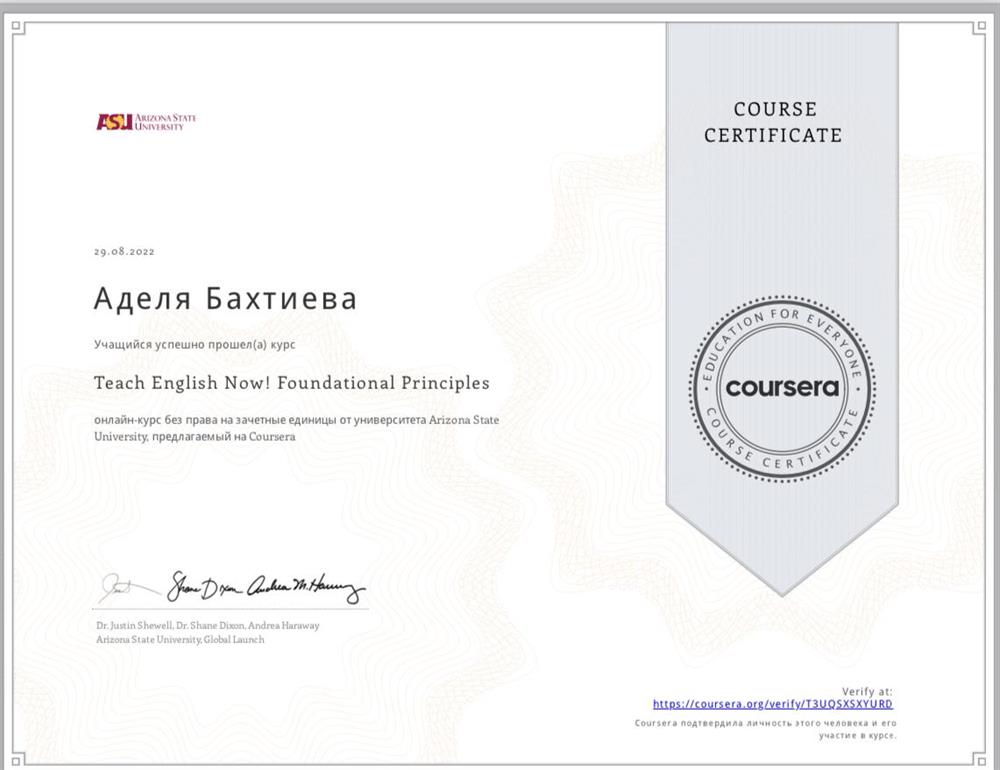Click the pointed bottom tip of the gray ribbon
The height and width of the screenshot is (770, 1000).
[781, 592]
